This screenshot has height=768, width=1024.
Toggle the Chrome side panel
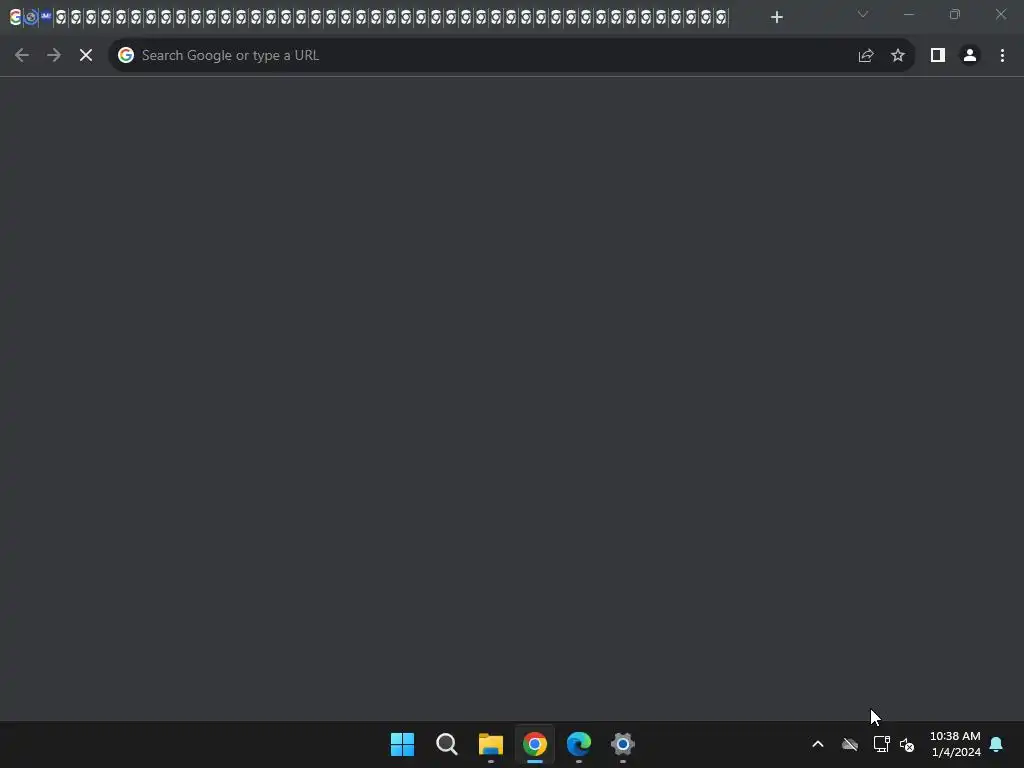click(x=938, y=56)
